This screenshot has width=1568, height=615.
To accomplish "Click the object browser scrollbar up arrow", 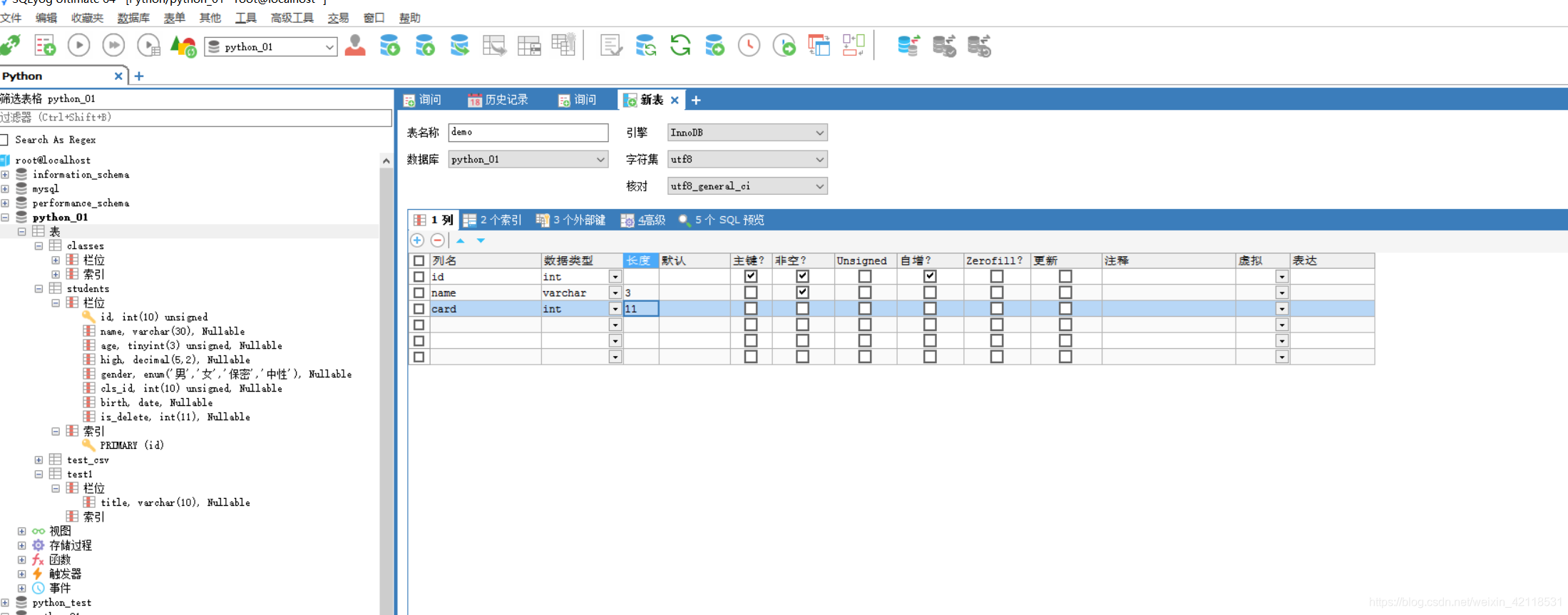I will point(386,161).
